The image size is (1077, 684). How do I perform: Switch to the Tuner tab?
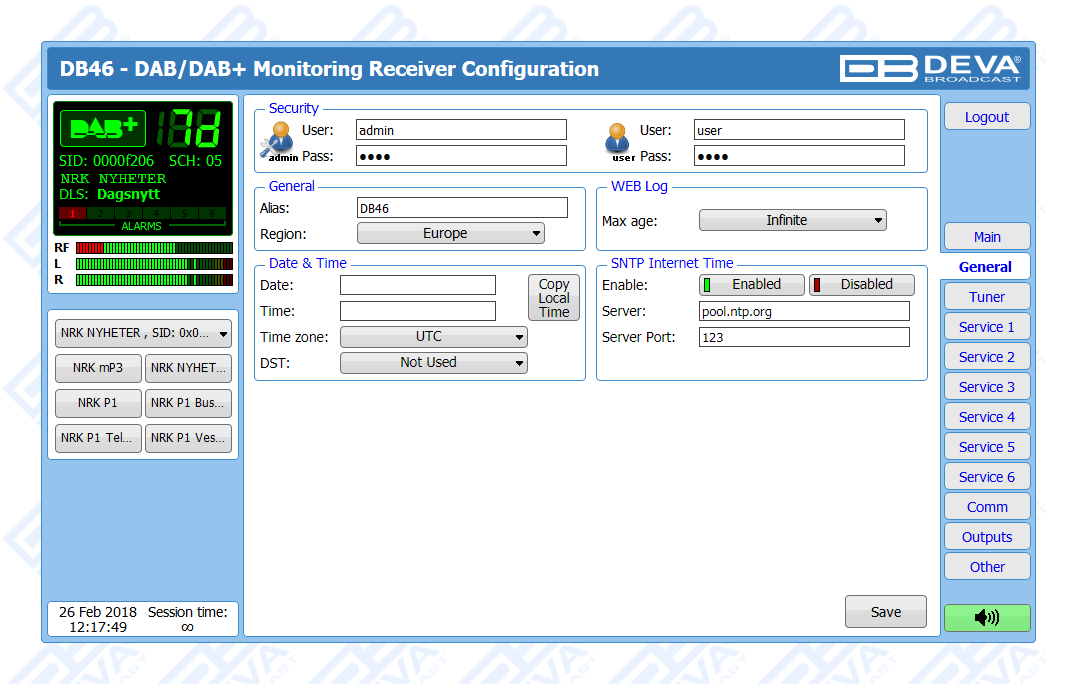click(x=986, y=297)
